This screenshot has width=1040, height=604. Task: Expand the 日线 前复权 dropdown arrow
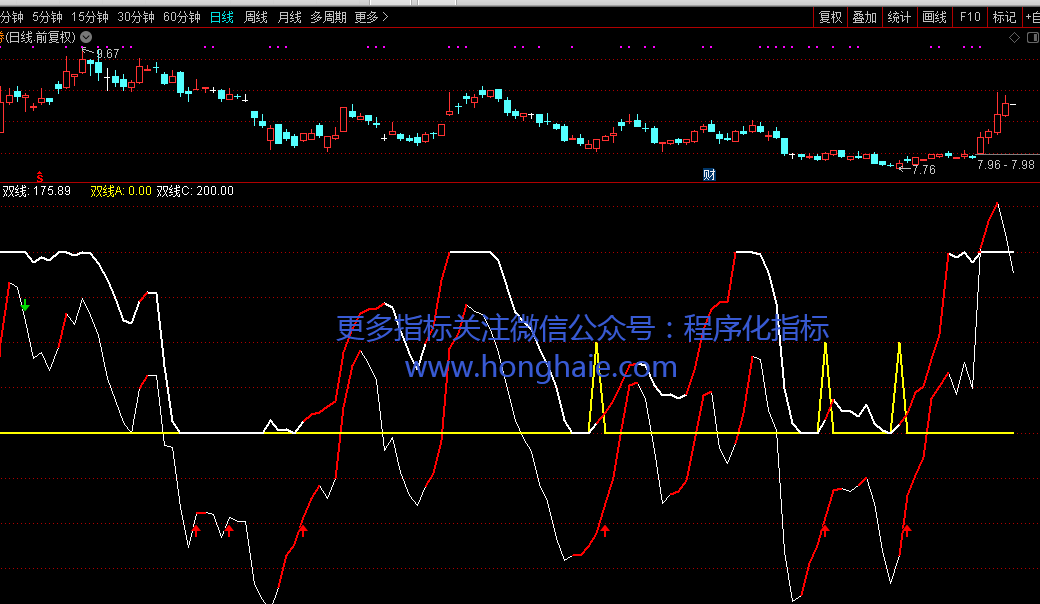click(x=86, y=37)
